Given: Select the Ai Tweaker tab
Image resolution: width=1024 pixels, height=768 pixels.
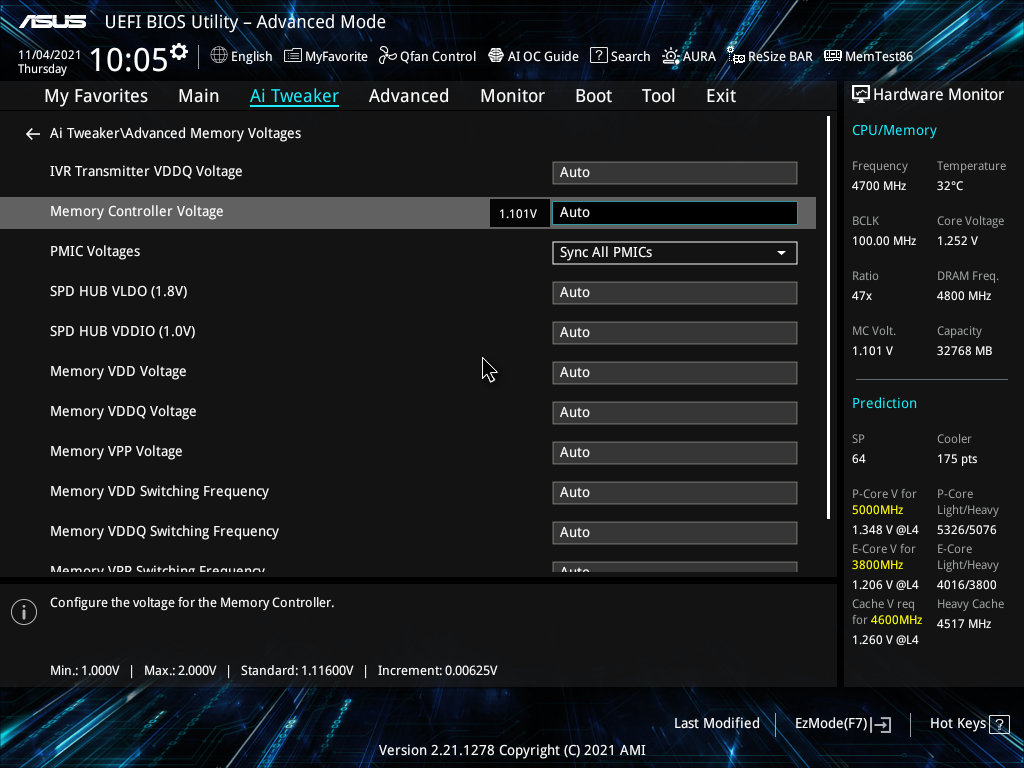Looking at the screenshot, I should click(294, 96).
